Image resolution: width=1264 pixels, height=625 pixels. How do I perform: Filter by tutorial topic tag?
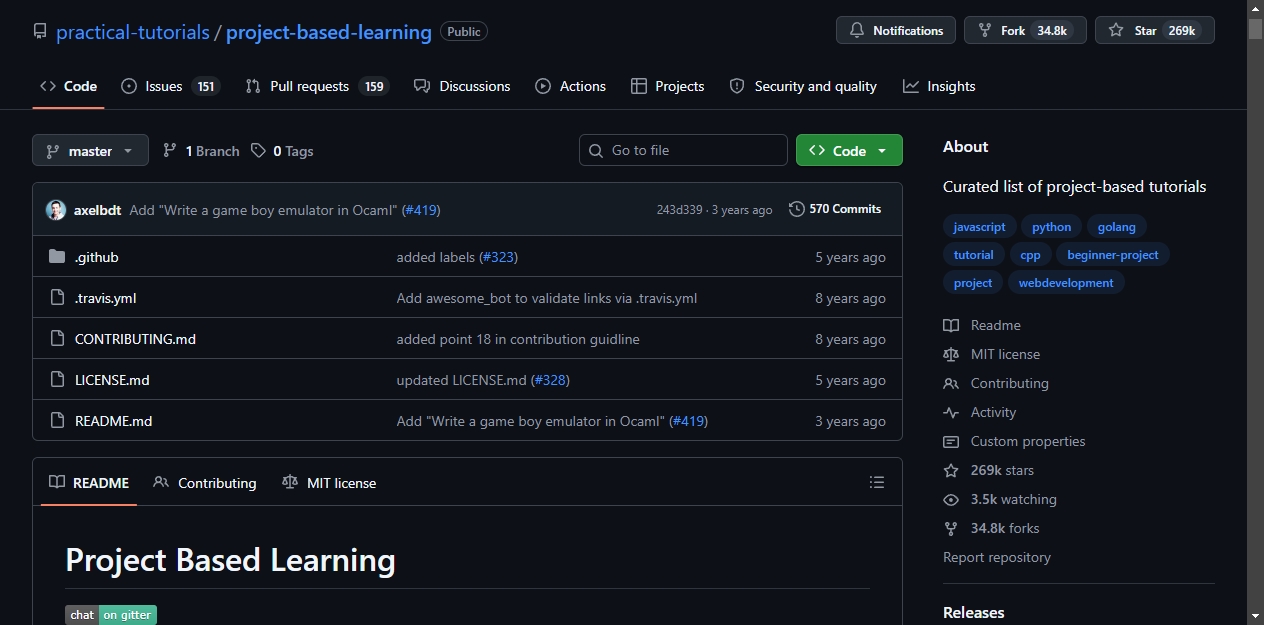[973, 255]
